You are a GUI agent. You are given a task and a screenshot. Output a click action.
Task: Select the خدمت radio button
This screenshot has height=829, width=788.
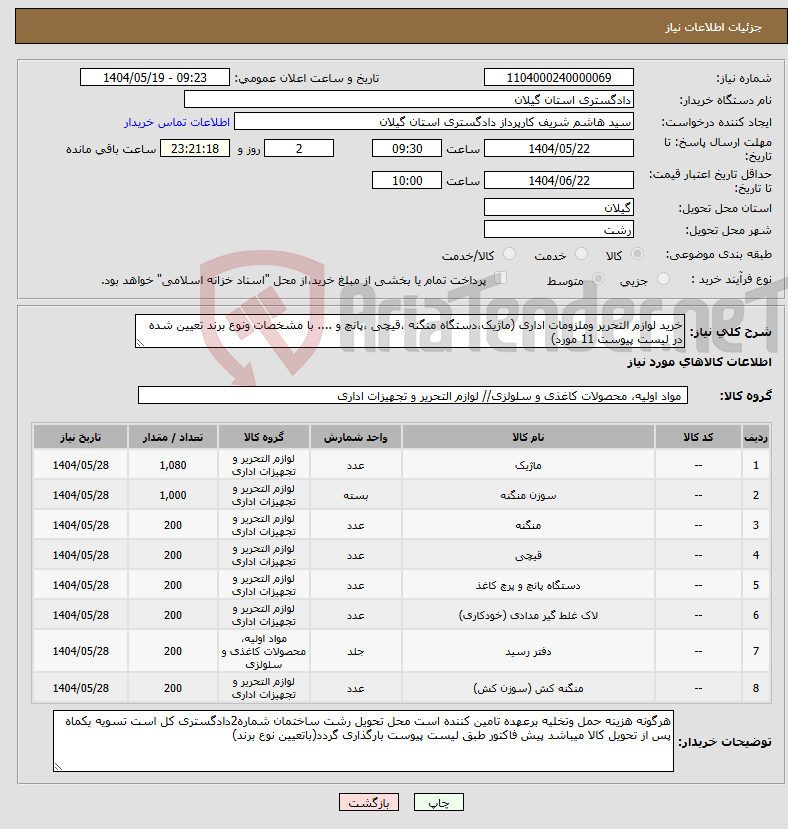[581, 254]
